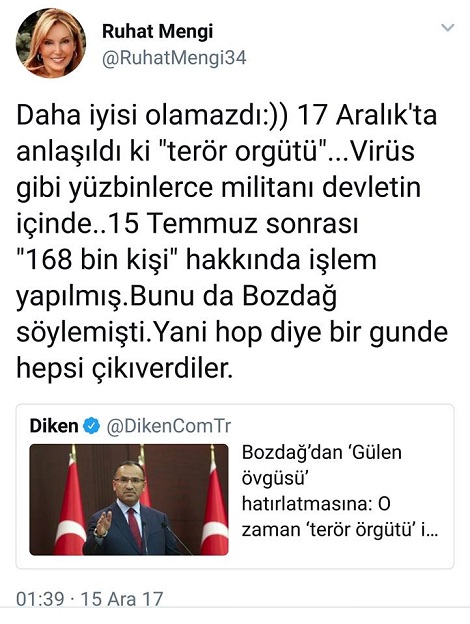
Task: Click the "15 Temmuz sonrası" text
Action: click(233, 224)
